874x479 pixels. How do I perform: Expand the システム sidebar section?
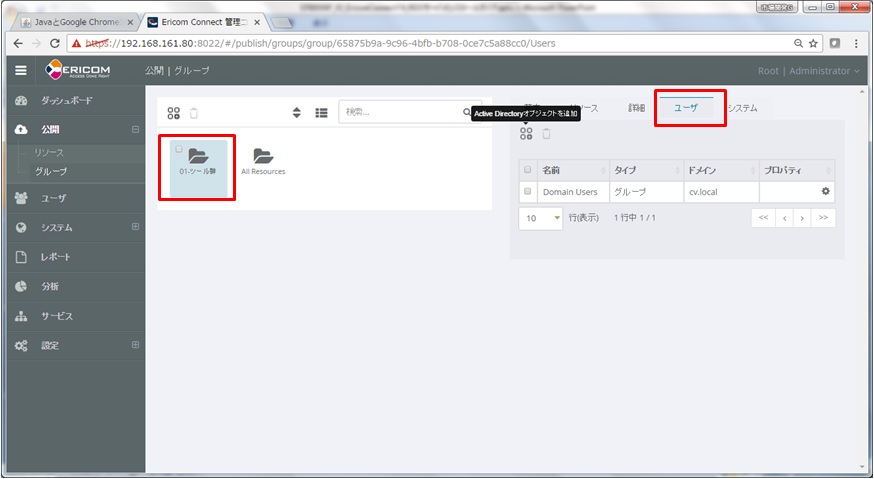135,227
